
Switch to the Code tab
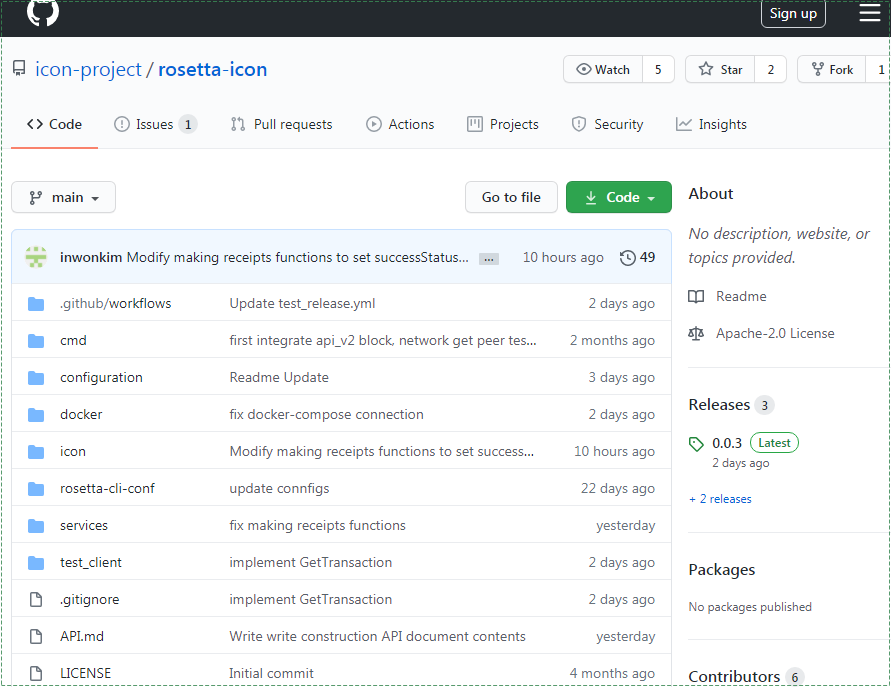pos(55,124)
